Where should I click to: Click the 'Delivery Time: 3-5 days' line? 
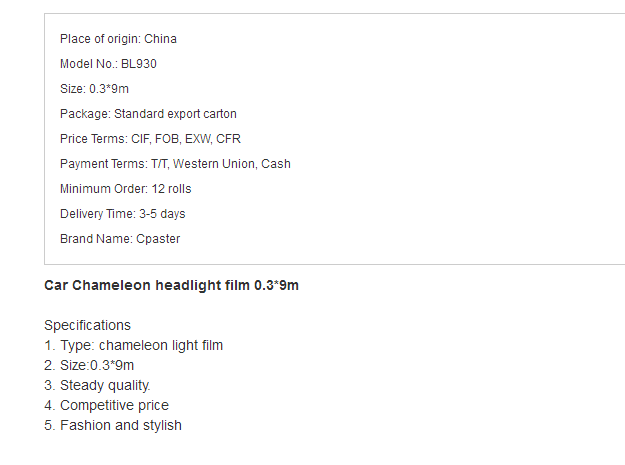coord(123,214)
